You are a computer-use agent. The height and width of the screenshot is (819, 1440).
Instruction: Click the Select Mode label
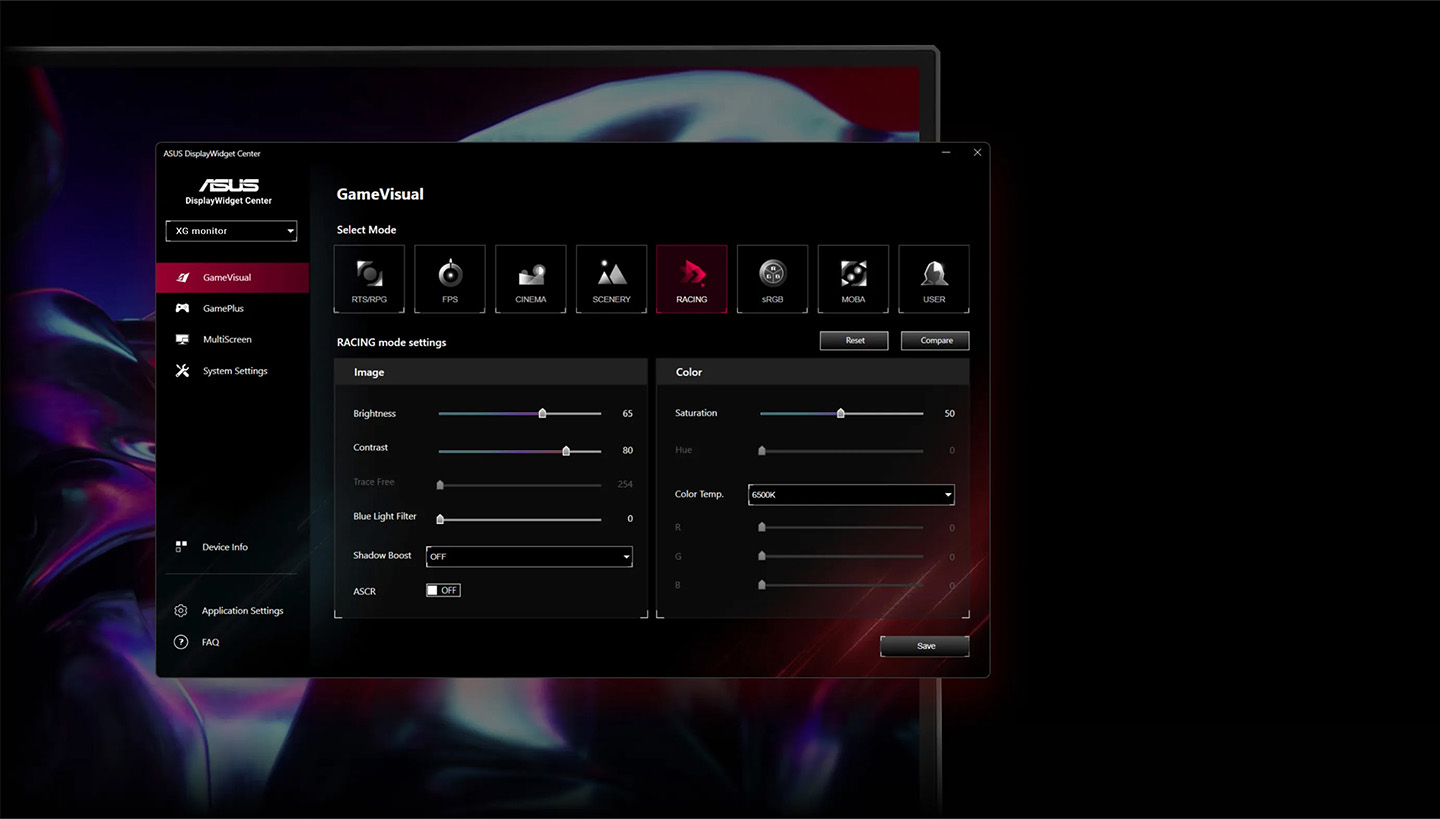click(x=367, y=230)
